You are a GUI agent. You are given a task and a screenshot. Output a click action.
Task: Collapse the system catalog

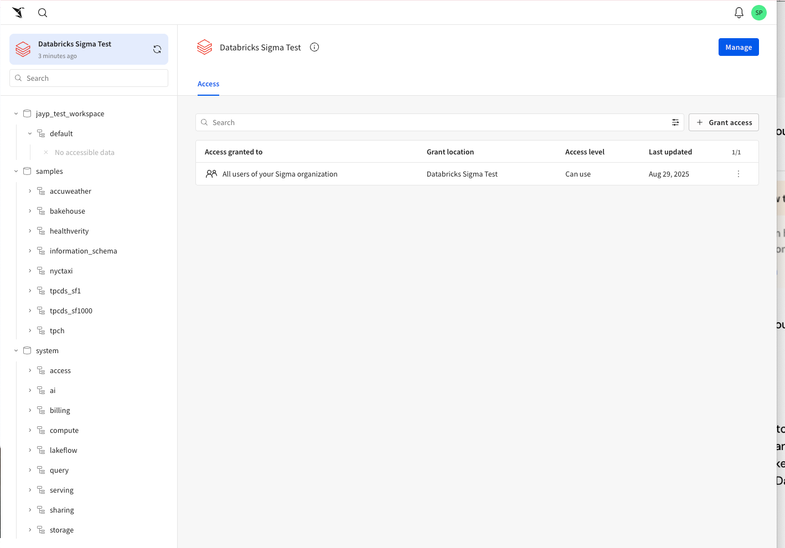click(x=16, y=351)
